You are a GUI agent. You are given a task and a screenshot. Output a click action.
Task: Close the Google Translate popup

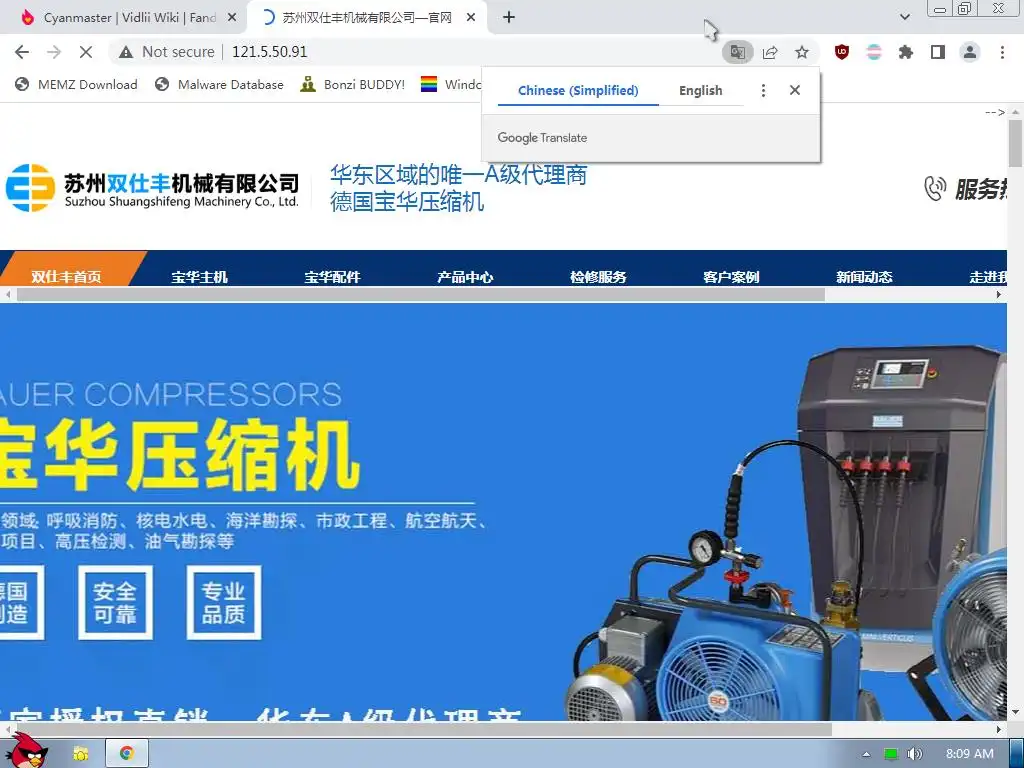click(x=795, y=90)
